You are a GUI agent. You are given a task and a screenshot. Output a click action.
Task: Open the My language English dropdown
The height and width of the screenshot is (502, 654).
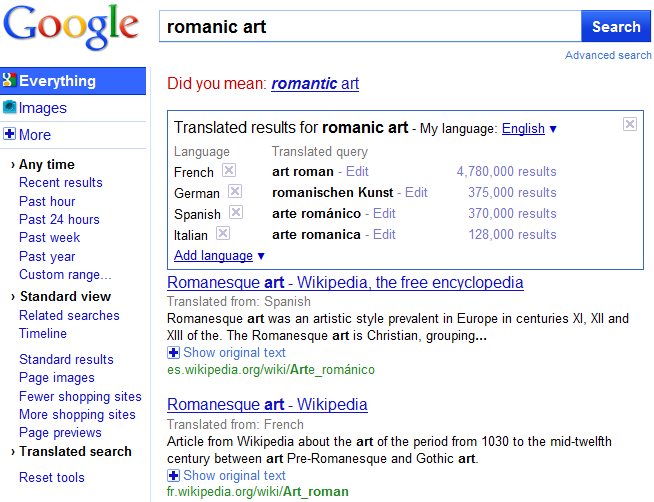coord(529,128)
